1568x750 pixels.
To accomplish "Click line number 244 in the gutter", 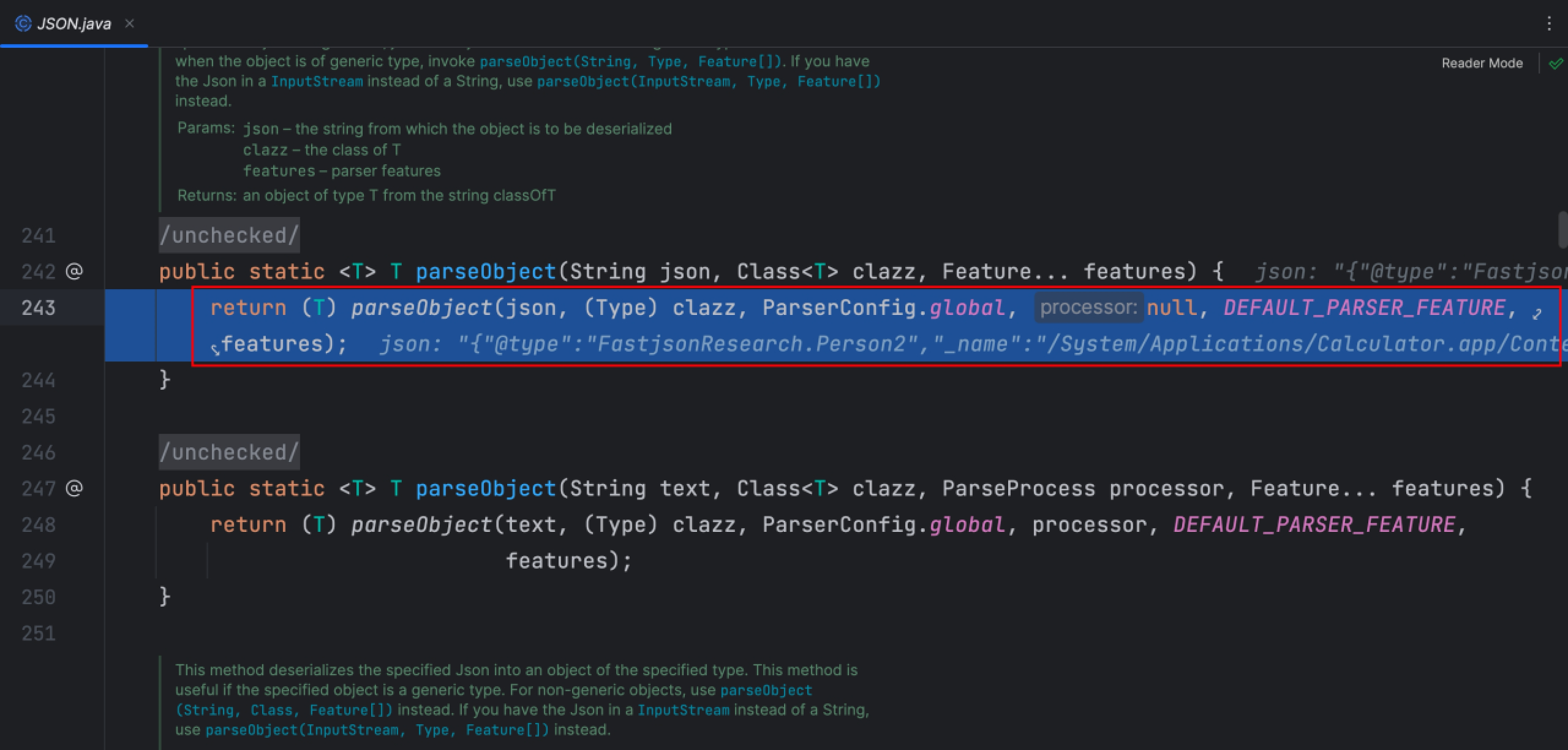I will click(39, 380).
